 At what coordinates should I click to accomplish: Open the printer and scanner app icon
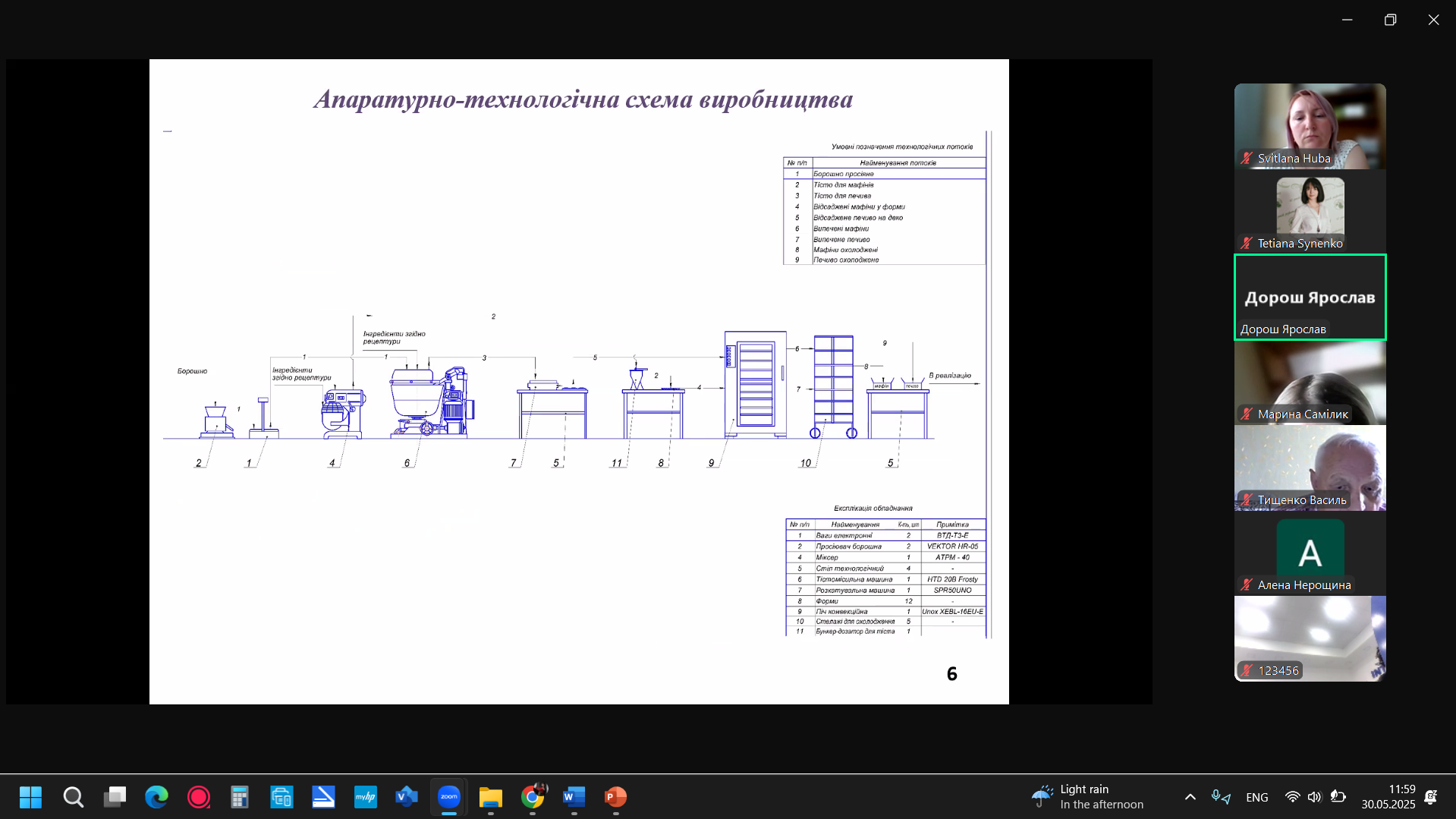tap(281, 797)
